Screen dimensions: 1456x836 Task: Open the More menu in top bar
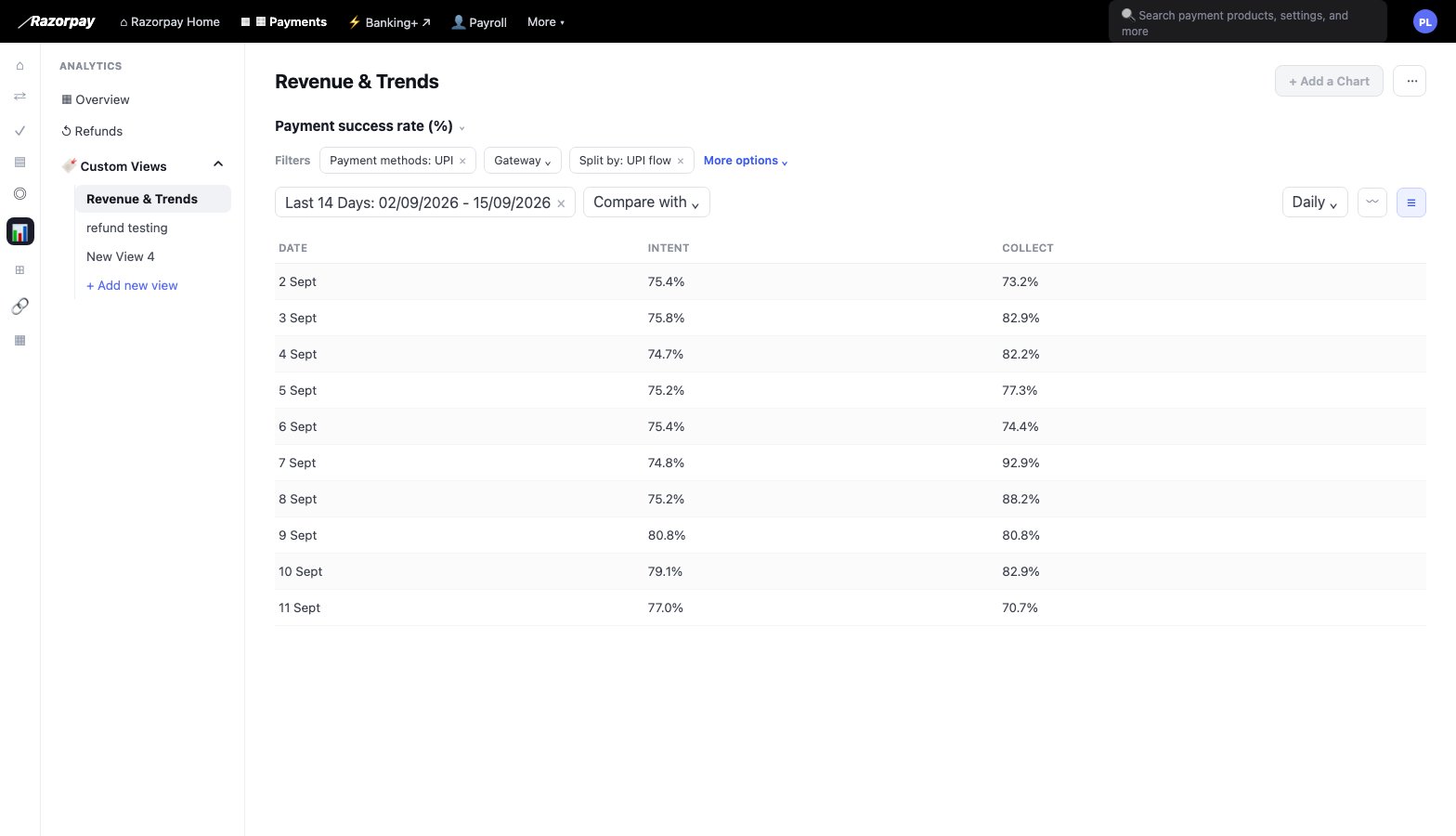(546, 21)
